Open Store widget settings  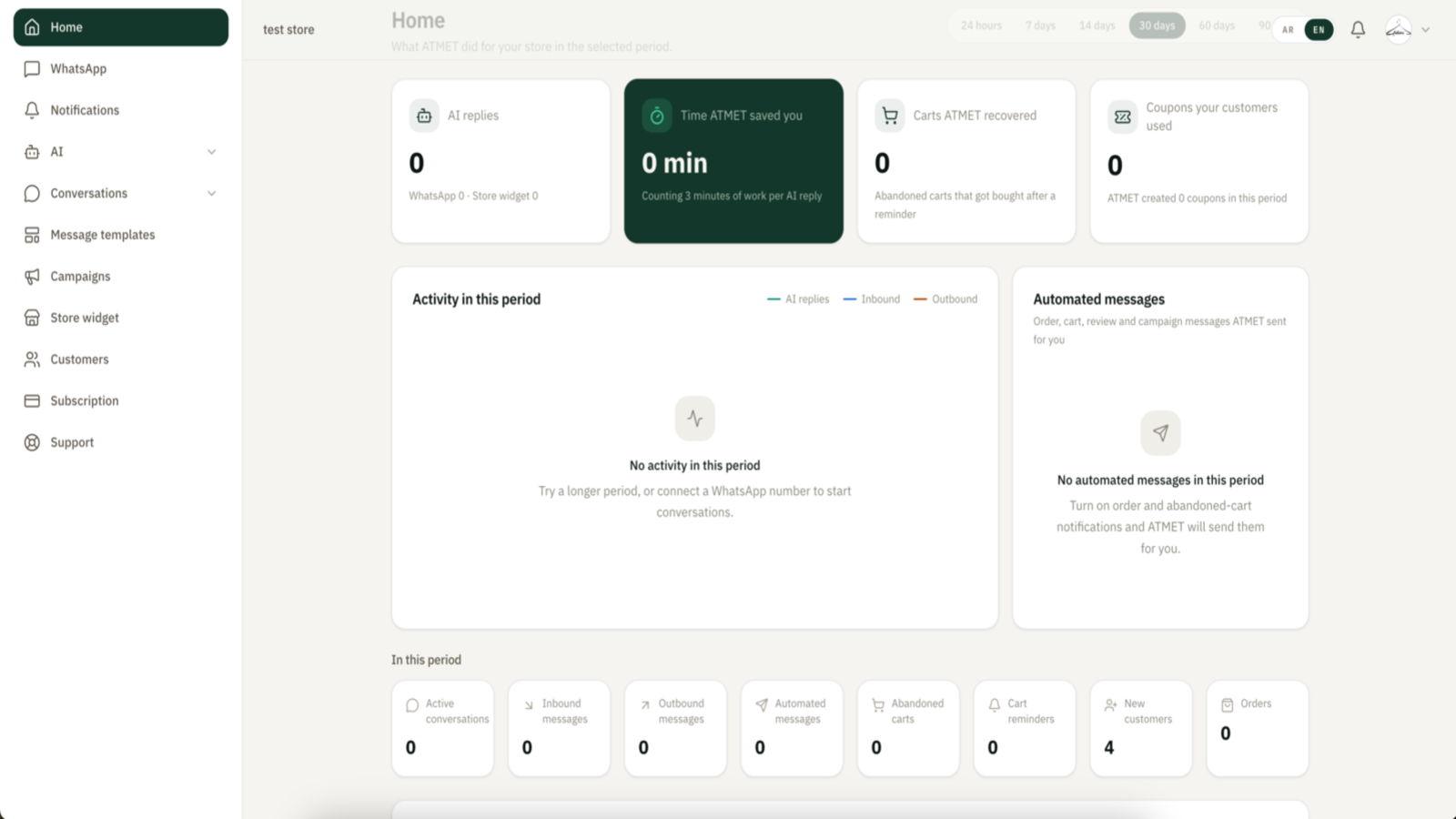point(121,318)
